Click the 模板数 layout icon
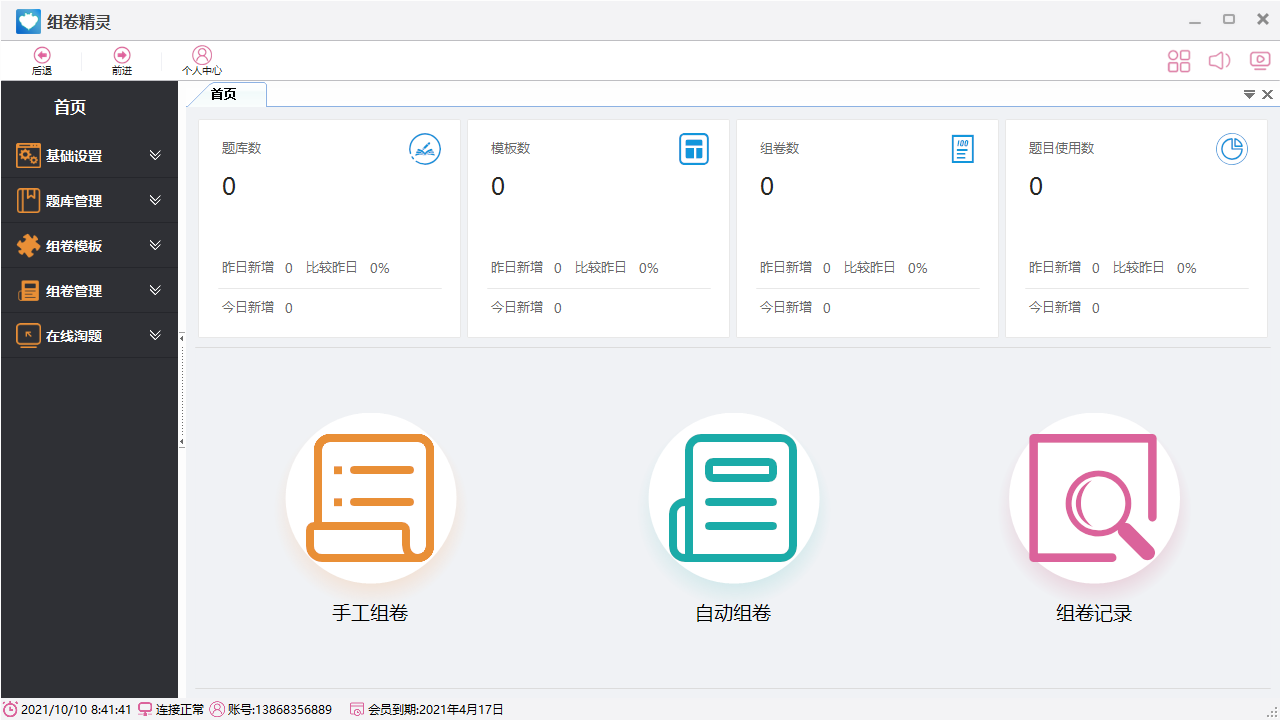The height and width of the screenshot is (720, 1280). pyautogui.click(x=694, y=149)
